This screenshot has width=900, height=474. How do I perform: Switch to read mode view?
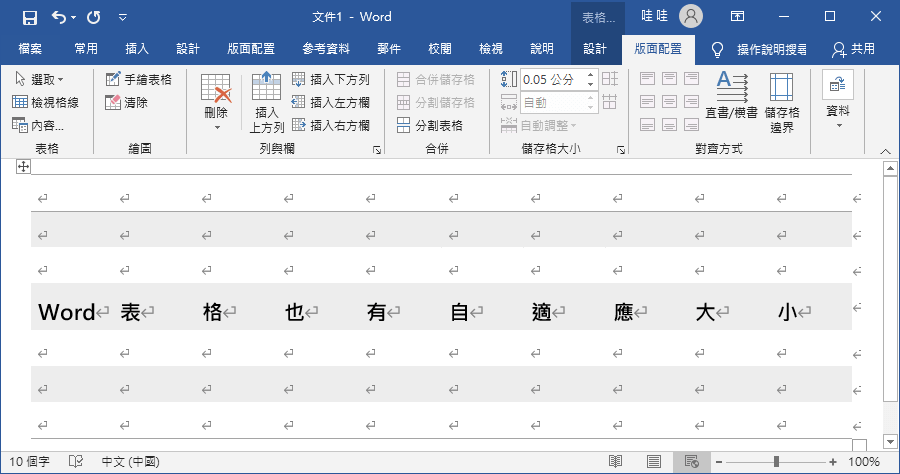tap(615, 461)
